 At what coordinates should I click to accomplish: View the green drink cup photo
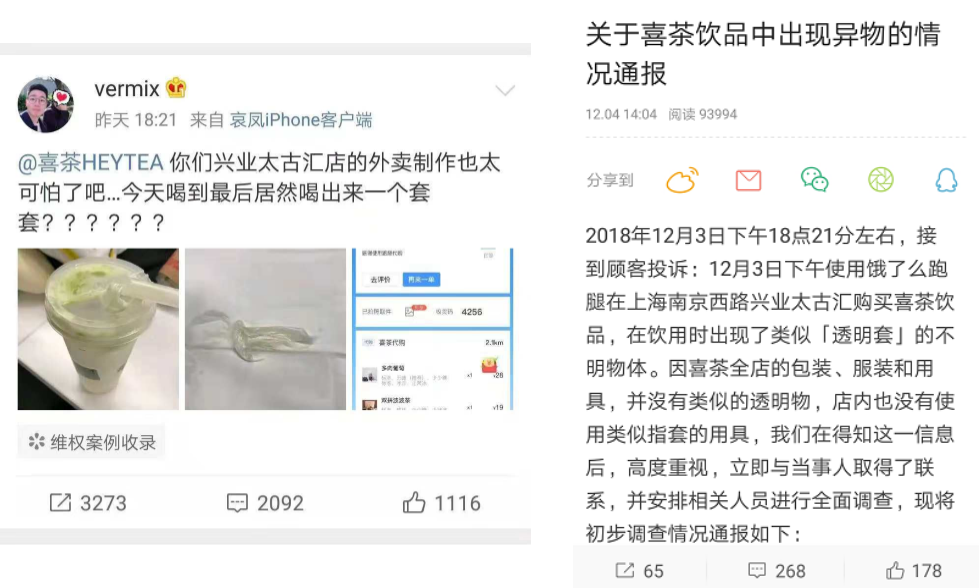point(98,329)
